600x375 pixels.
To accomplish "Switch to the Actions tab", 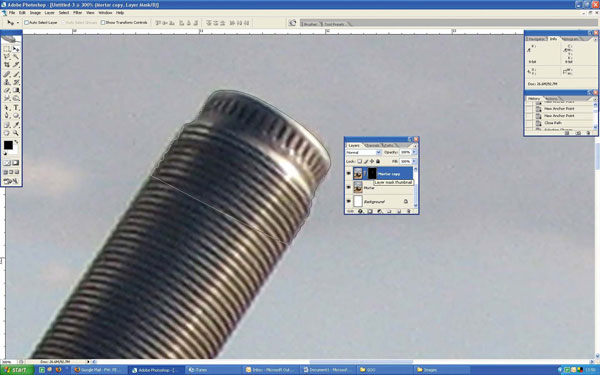I will [x=551, y=99].
